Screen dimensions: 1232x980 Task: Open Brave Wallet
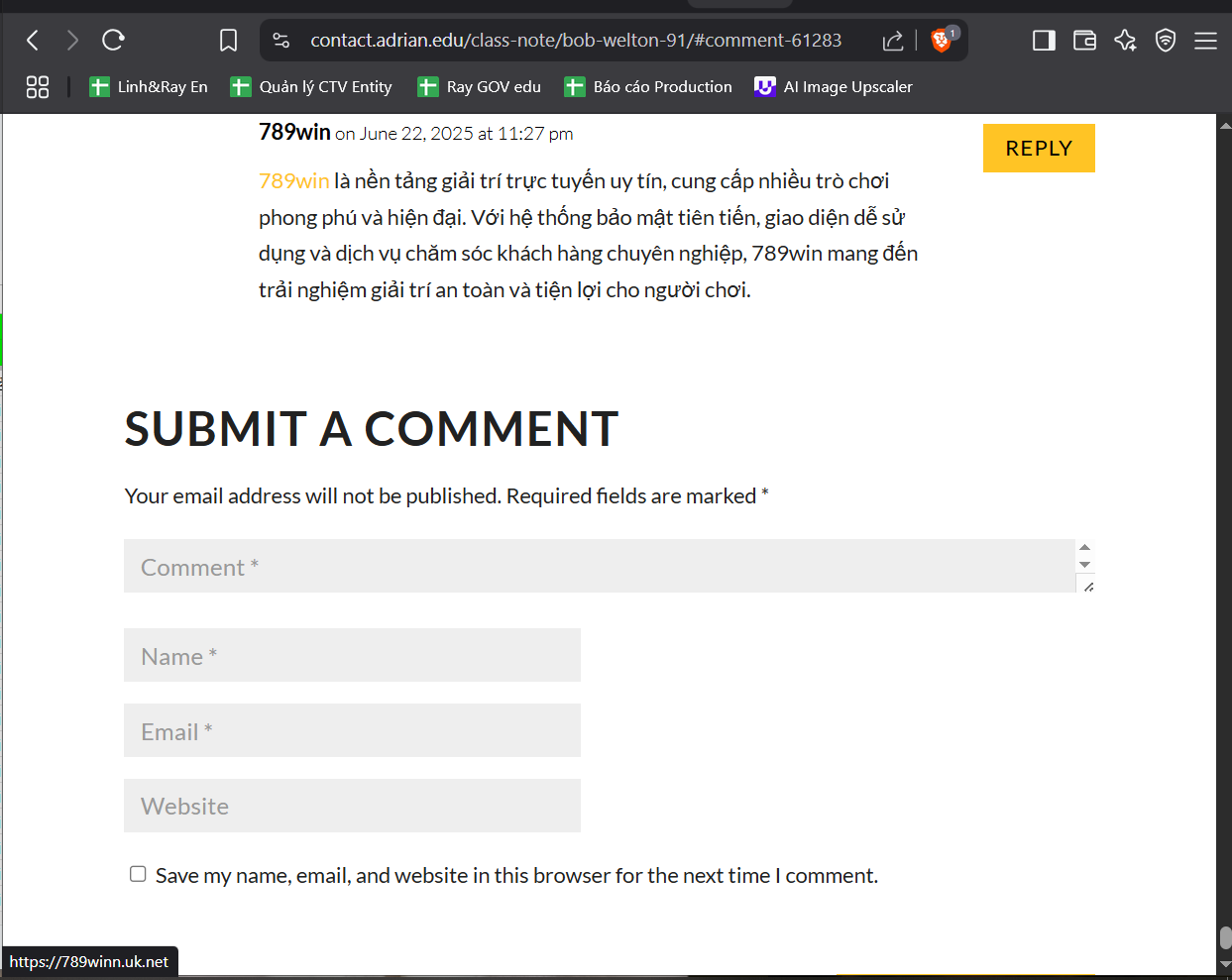click(1084, 40)
